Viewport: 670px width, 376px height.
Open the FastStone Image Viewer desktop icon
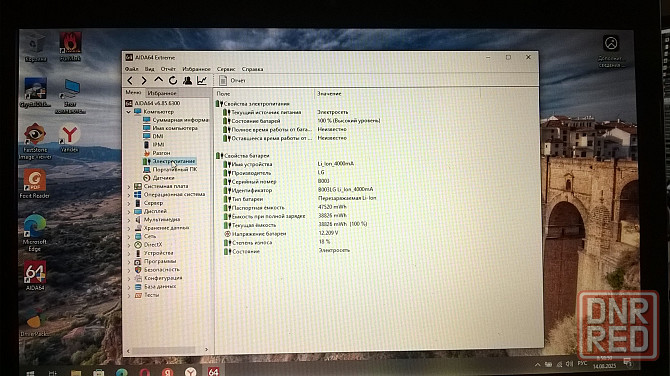point(35,141)
